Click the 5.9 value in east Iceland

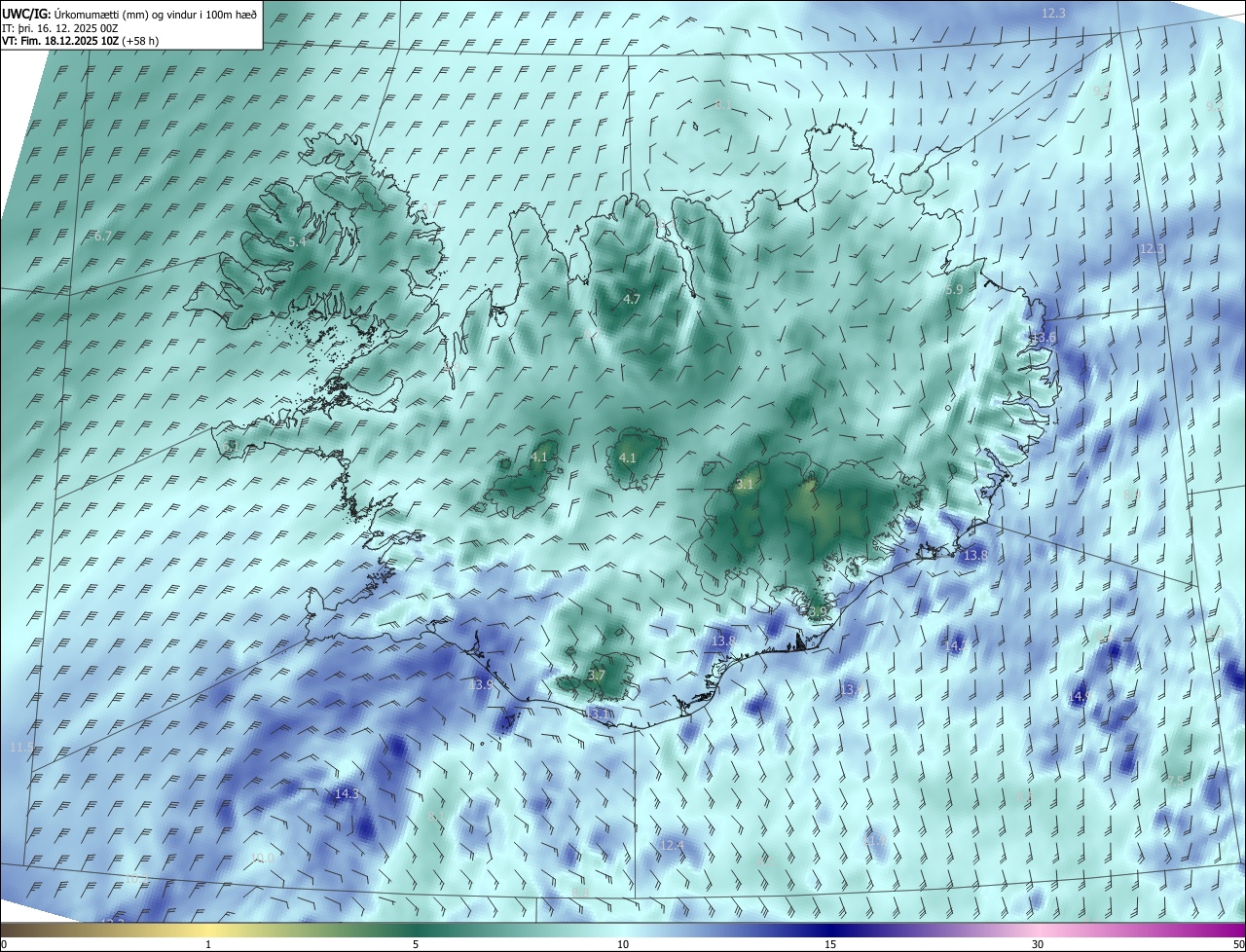click(x=953, y=289)
